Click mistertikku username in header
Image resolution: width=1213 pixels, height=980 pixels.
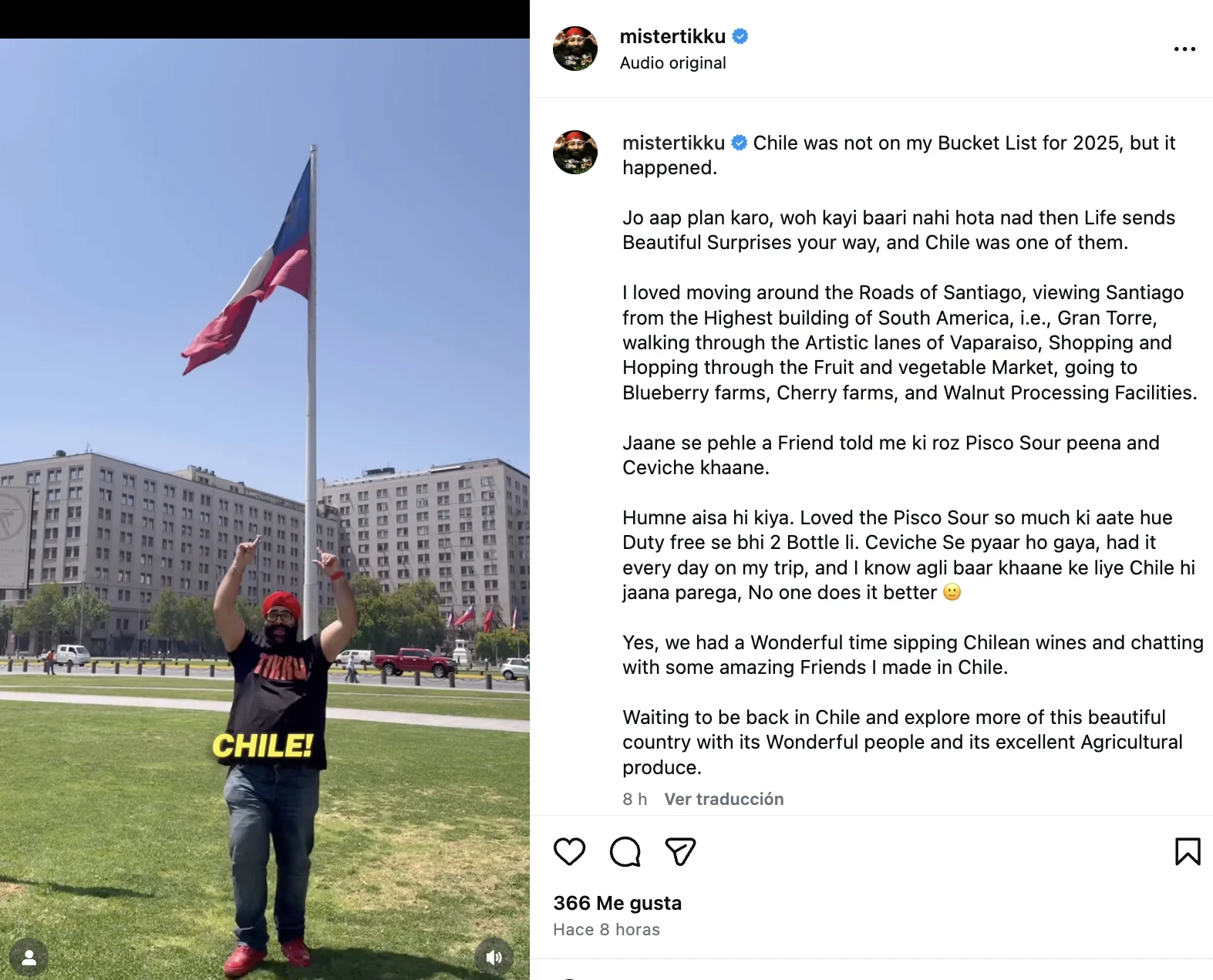(672, 36)
